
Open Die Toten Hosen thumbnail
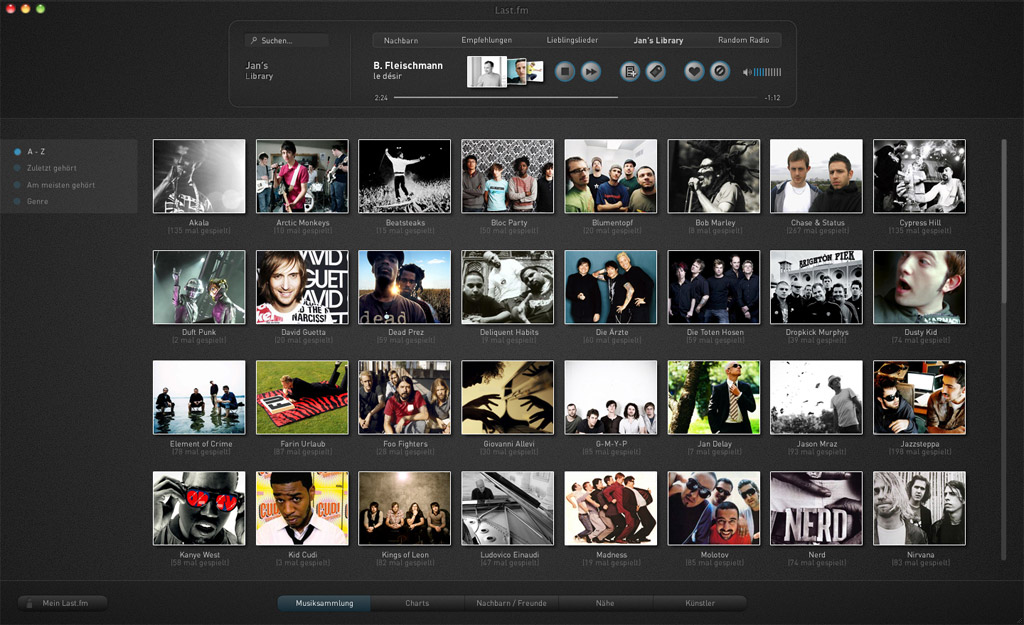tap(714, 287)
